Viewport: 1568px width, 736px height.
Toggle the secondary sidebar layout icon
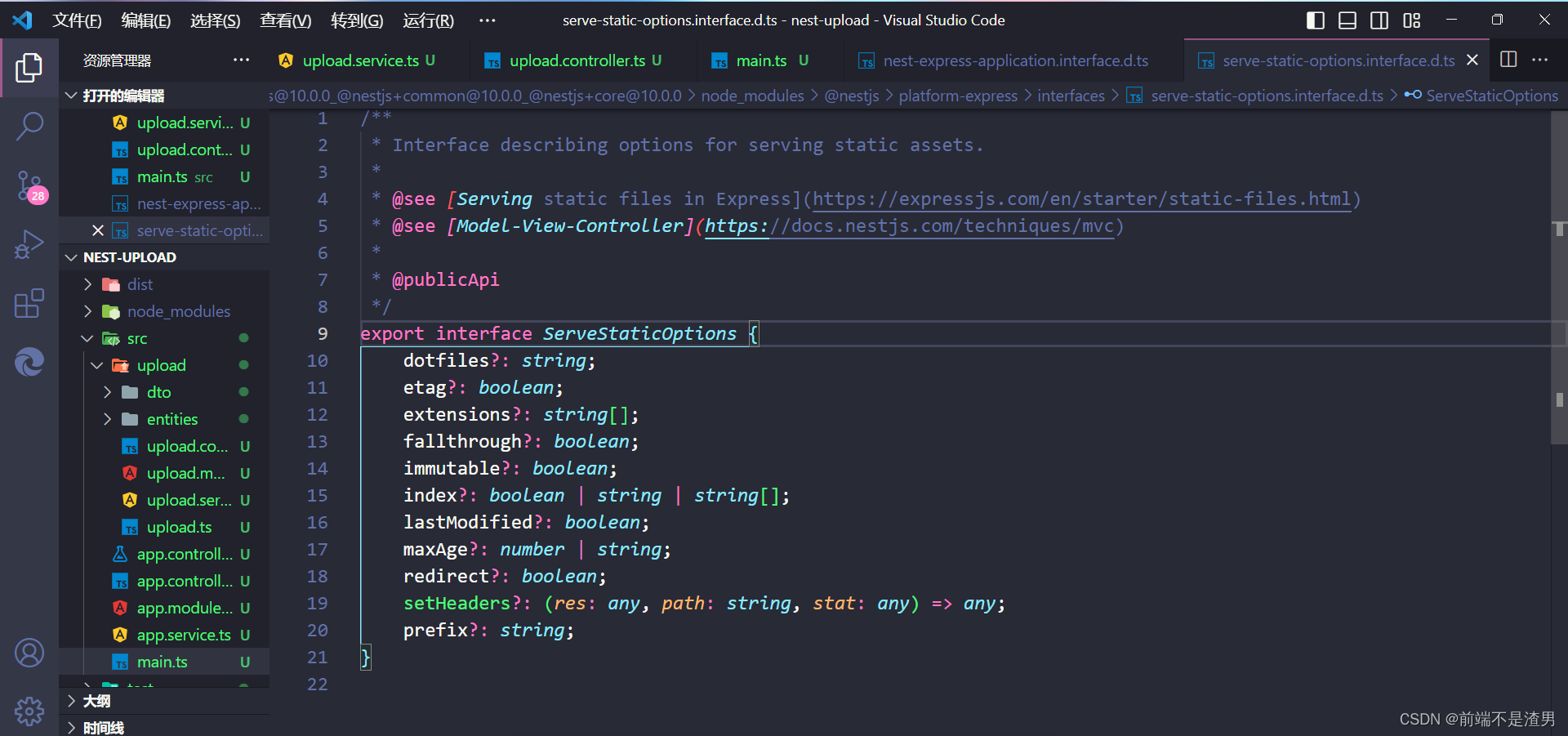coord(1379,20)
